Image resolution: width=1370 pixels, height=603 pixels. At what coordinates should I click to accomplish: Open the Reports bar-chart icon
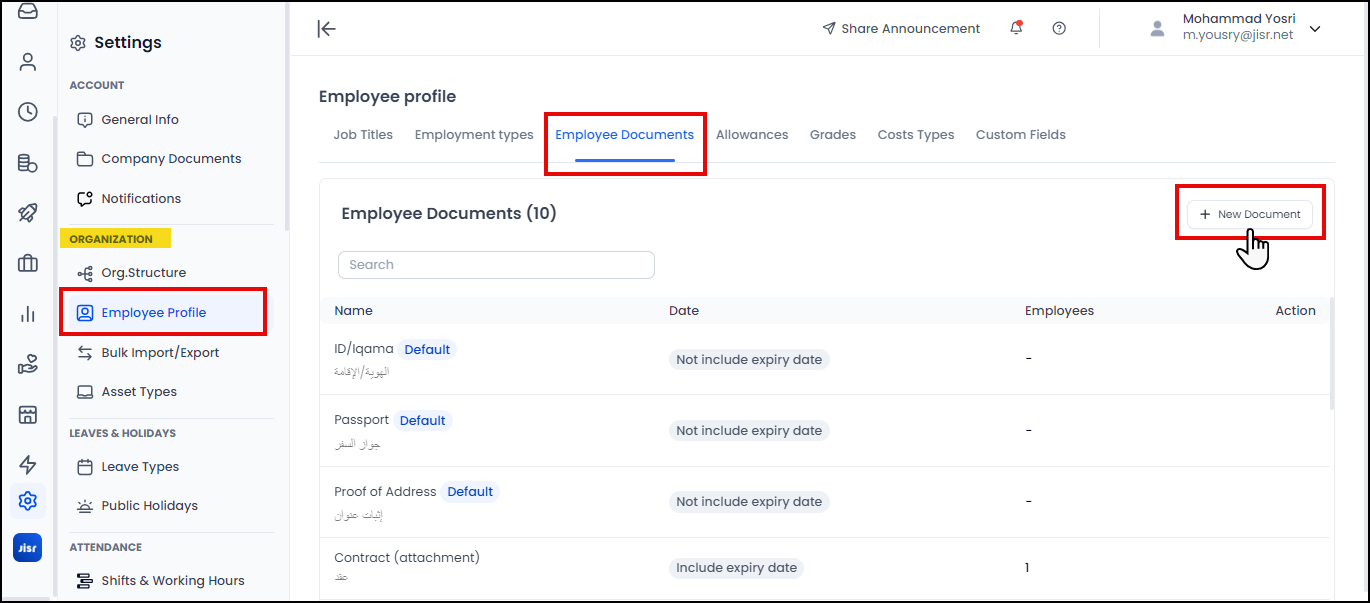point(27,313)
